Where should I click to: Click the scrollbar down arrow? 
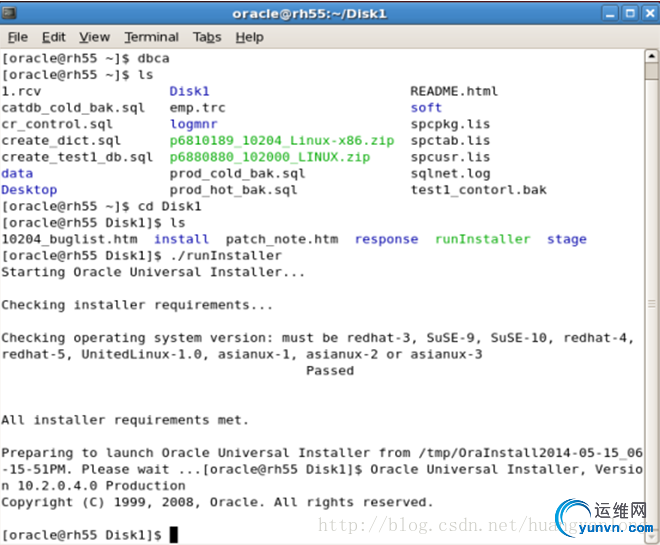coord(651,537)
